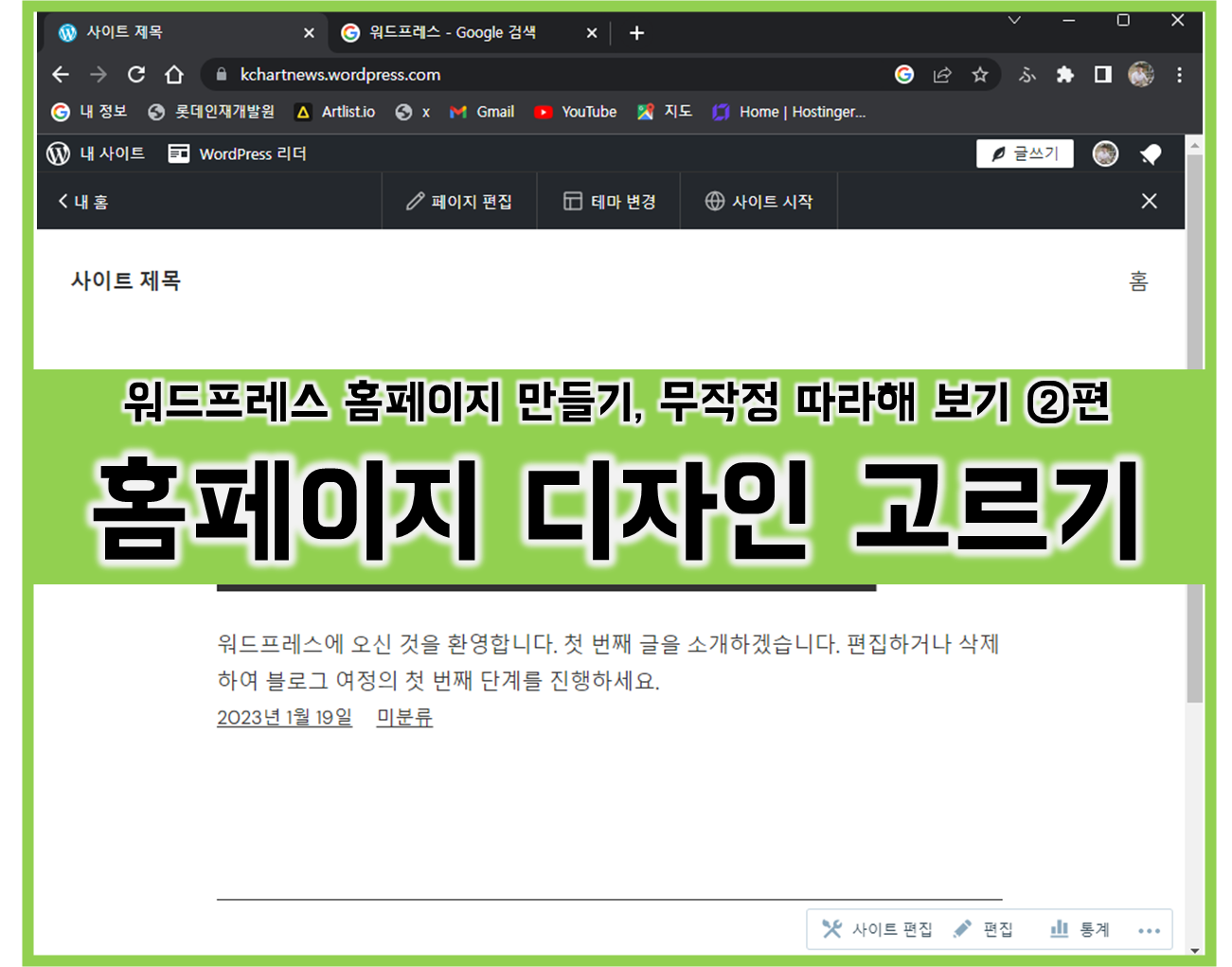Toggle the browser side panel icon
The width and height of the screenshot is (1232, 967).
[1103, 74]
